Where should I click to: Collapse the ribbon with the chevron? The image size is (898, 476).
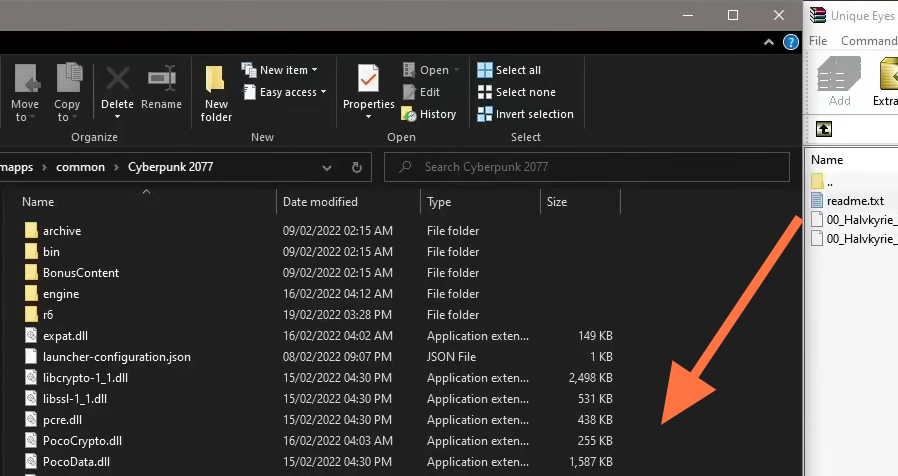tap(769, 42)
